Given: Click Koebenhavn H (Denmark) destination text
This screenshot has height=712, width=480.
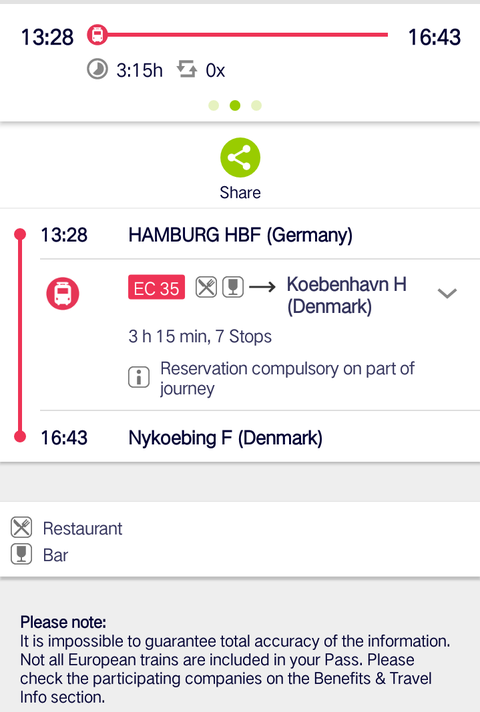Looking at the screenshot, I should coord(346,295).
